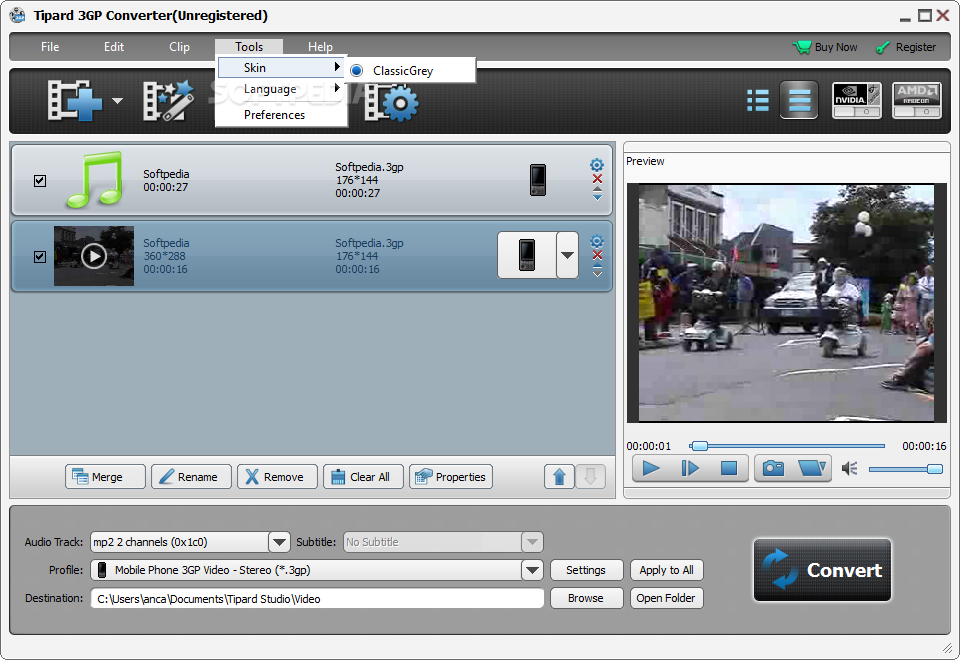The image size is (960, 660).
Task: Open the Profile dropdown
Action: click(x=532, y=570)
